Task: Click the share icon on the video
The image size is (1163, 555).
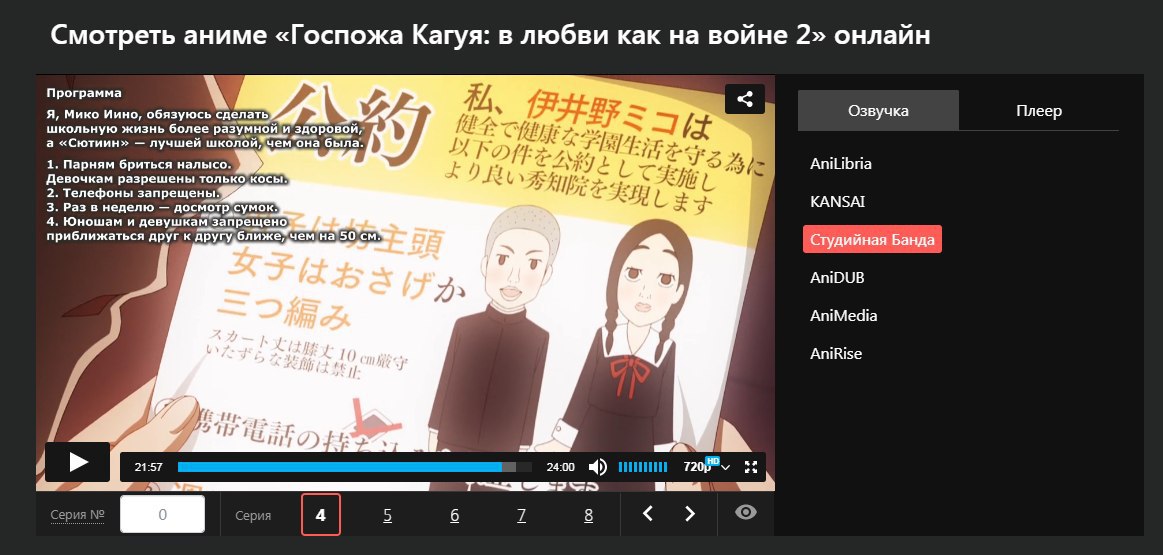Action: [x=745, y=99]
